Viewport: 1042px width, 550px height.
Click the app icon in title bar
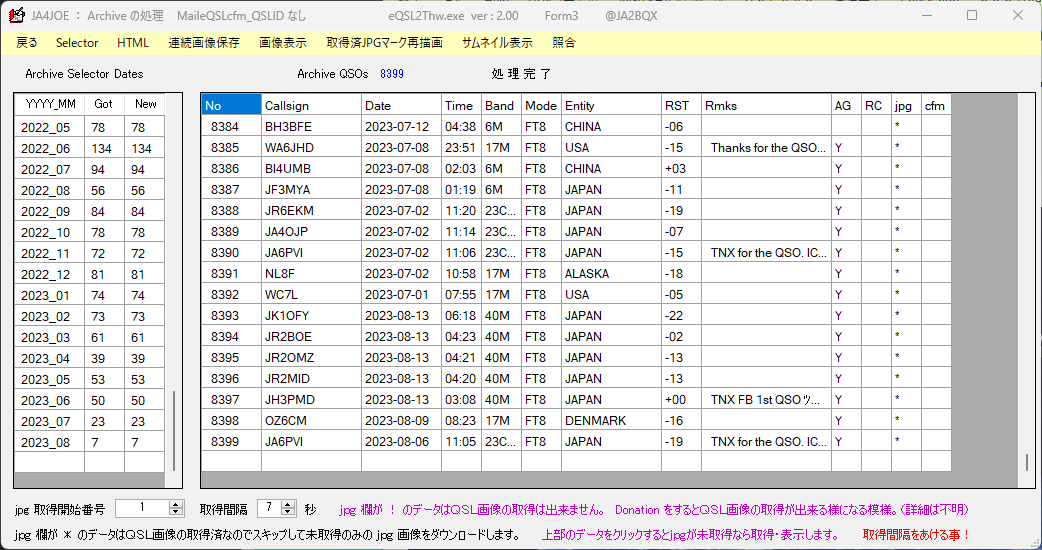(16, 15)
